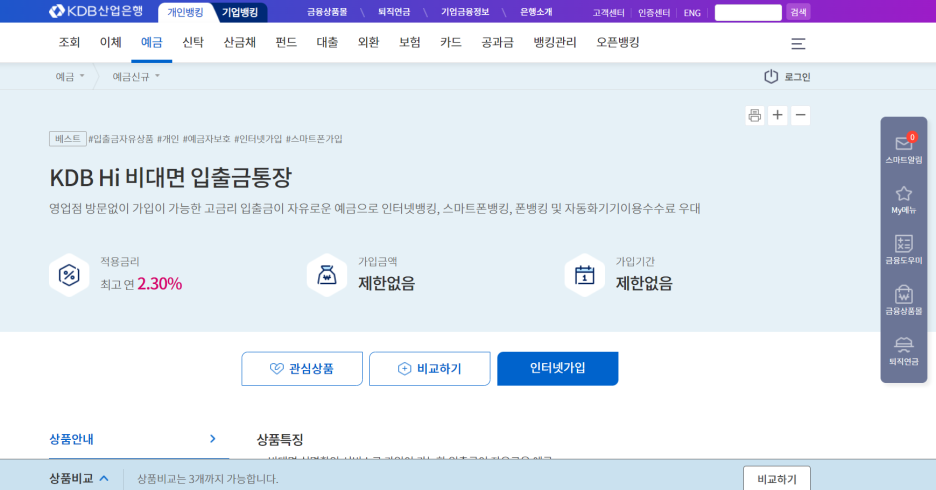Open the 신탁 menu
Image resolution: width=936 pixels, height=490 pixels.
click(x=193, y=42)
